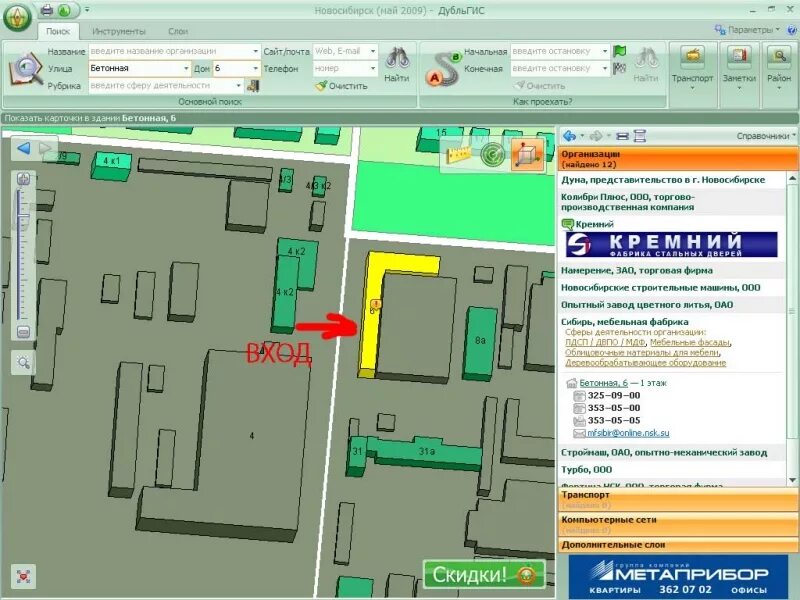
Task: Click the map zoom slider handle
Action: click(x=23, y=215)
